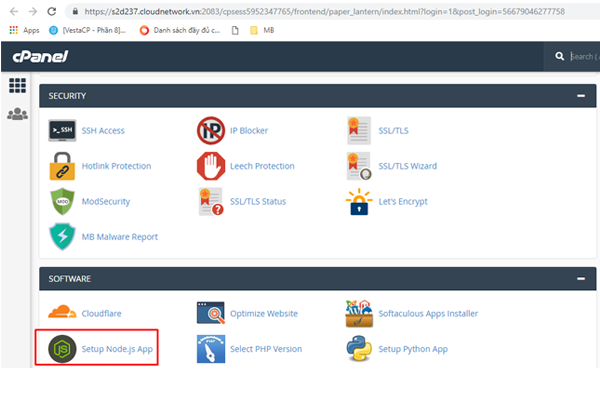Image resolution: width=600 pixels, height=400 pixels.
Task: Open the Leech Protection link
Action: (x=262, y=166)
